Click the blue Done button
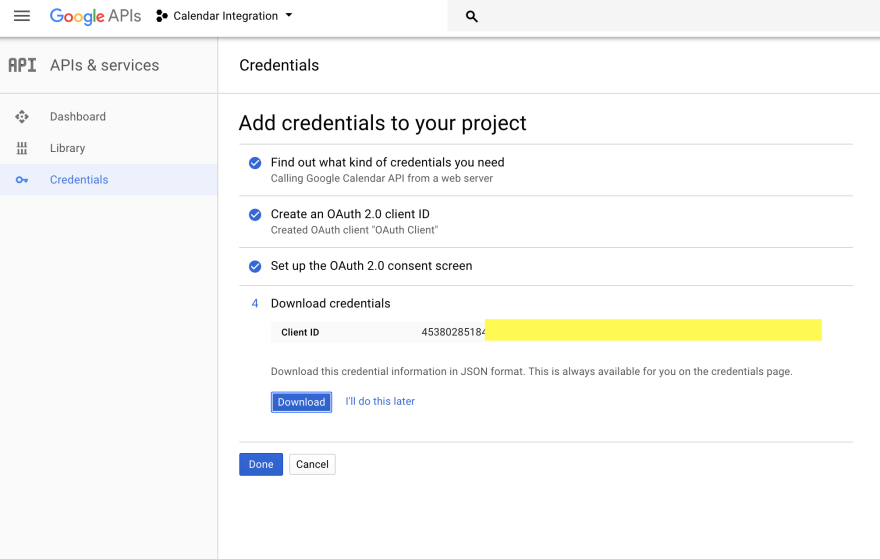The image size is (880, 559). tap(261, 464)
